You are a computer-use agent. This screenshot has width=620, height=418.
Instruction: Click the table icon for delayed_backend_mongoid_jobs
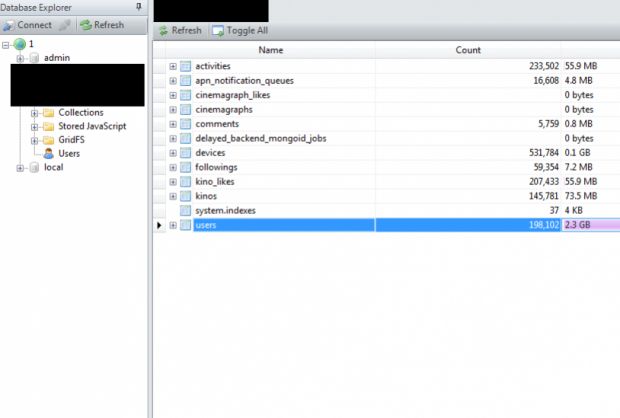(x=185, y=138)
